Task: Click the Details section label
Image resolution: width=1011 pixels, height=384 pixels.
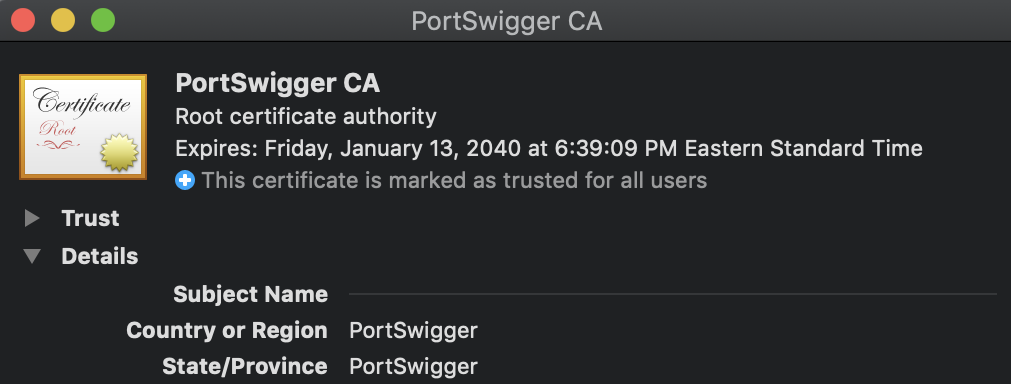Action: [100, 256]
